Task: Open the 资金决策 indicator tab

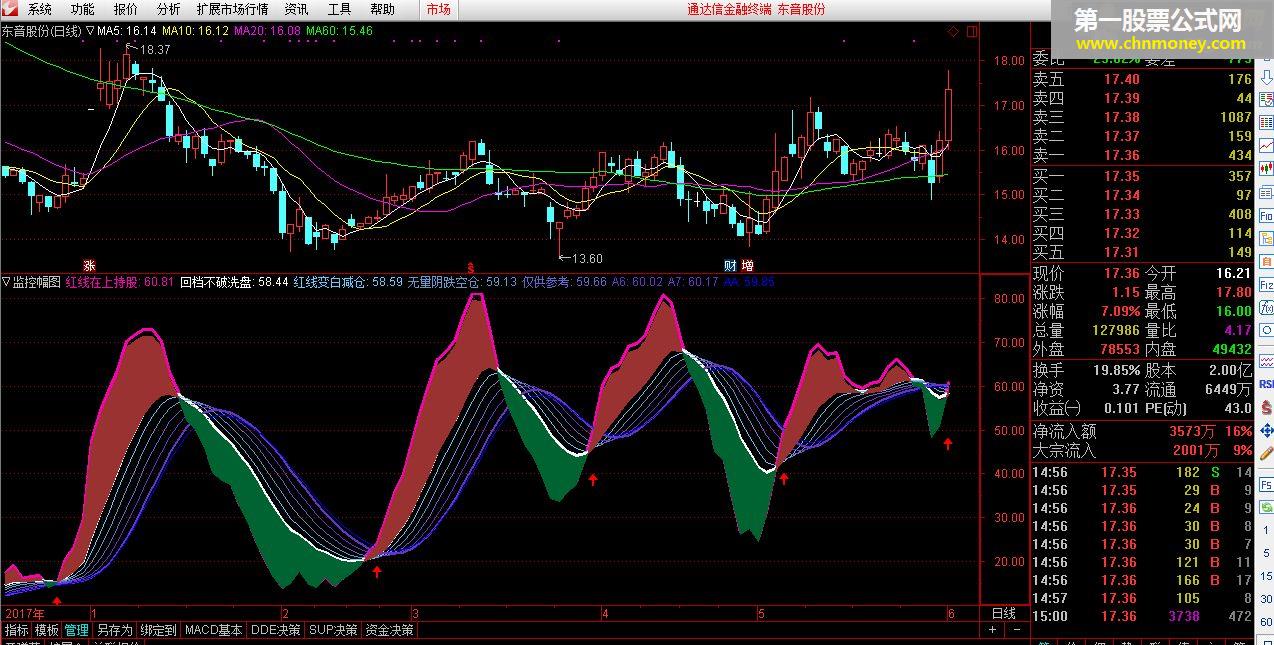Action: [x=389, y=630]
